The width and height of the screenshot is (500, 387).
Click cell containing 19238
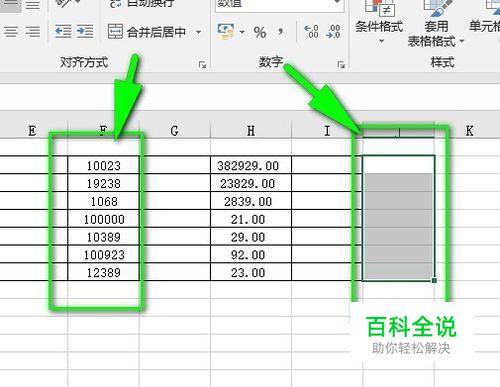pos(103,183)
